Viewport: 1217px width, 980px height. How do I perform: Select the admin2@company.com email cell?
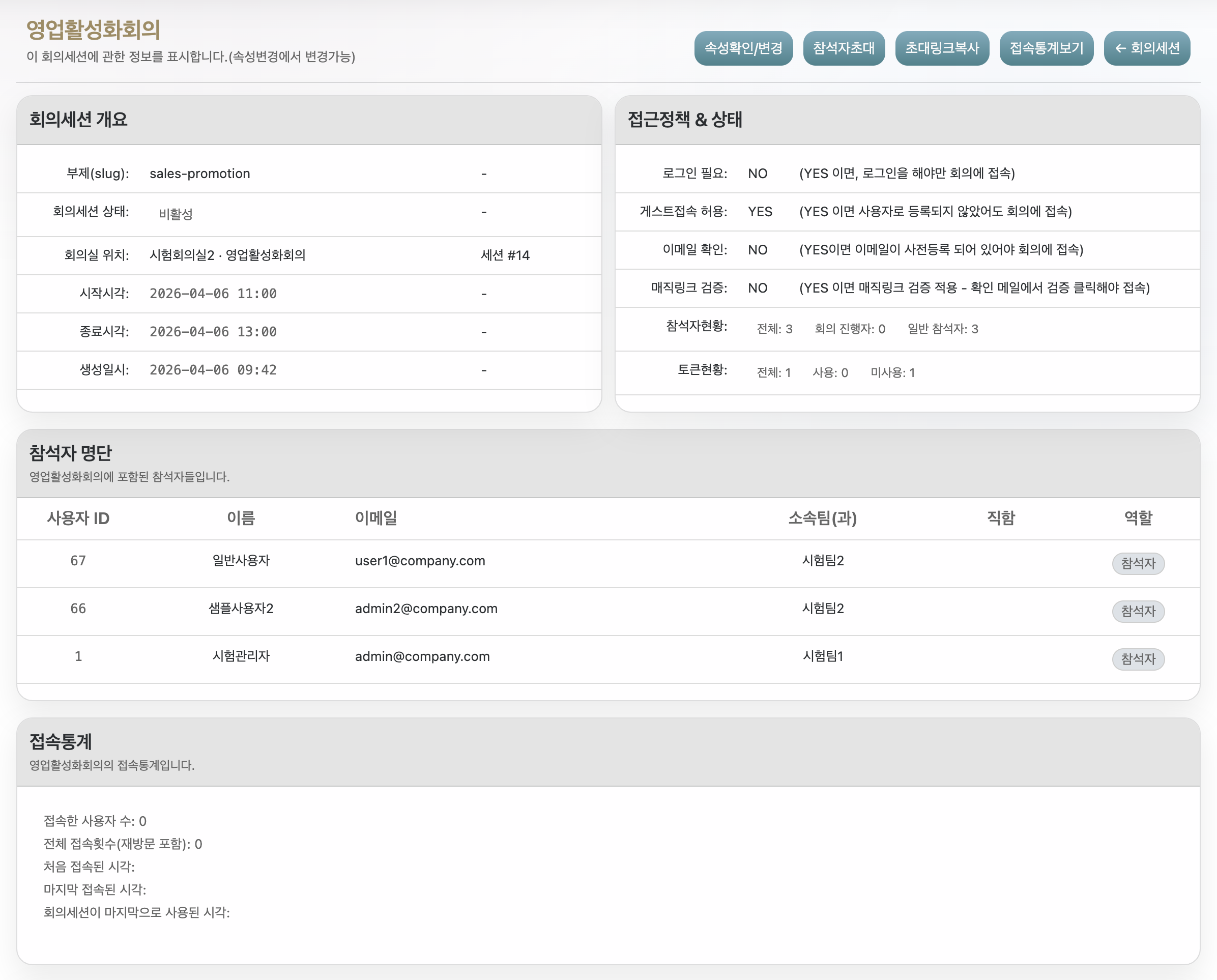pyautogui.click(x=426, y=609)
